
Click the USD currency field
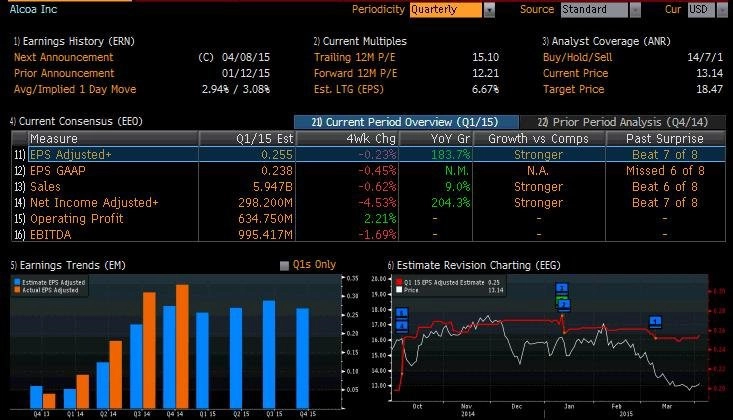coord(701,10)
